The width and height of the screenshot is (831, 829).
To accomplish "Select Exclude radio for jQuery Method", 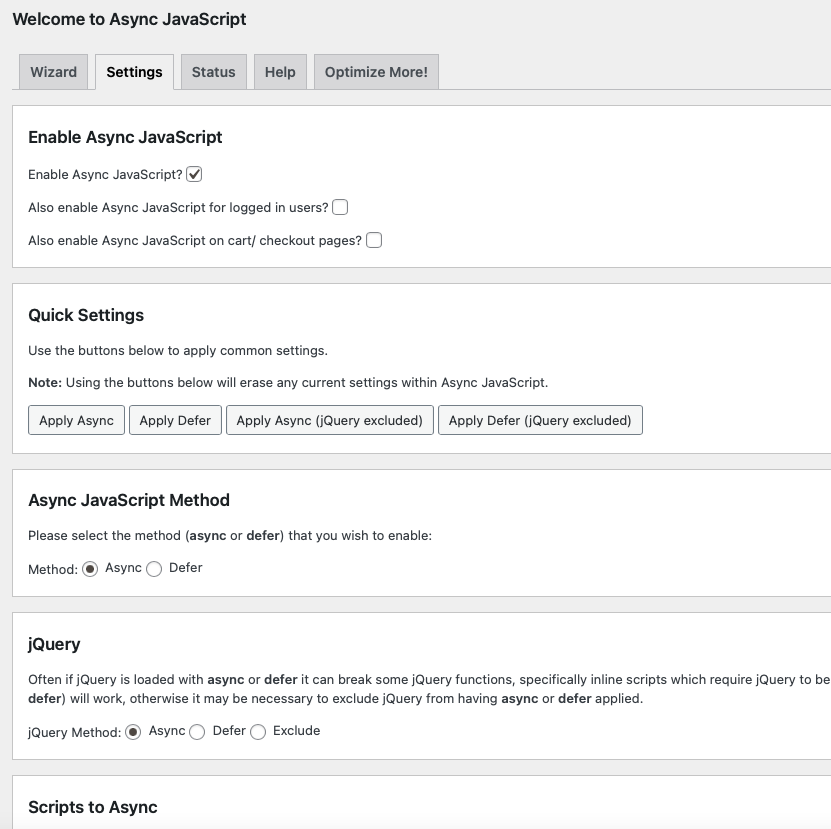I will 258,732.
